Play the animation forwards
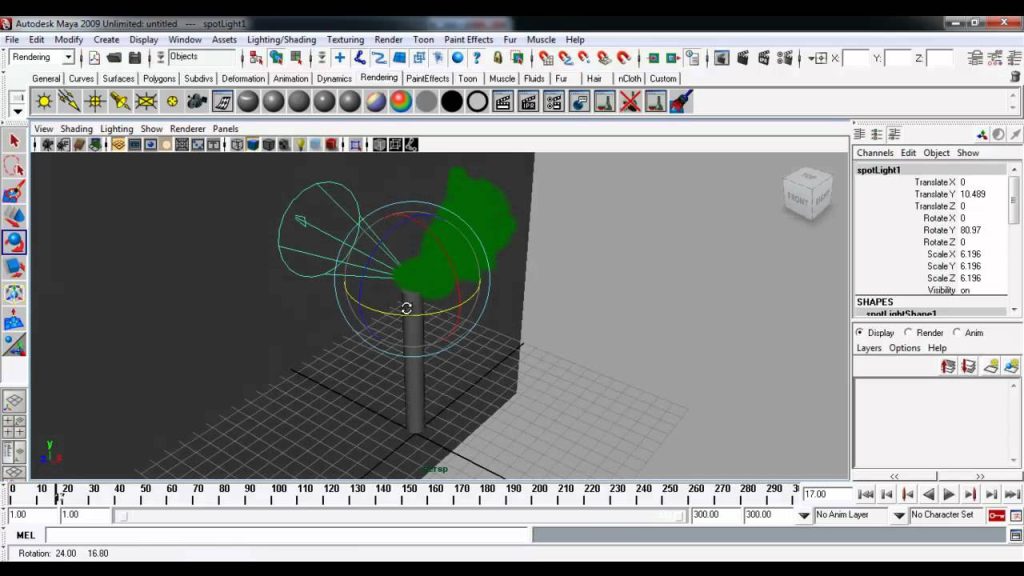Viewport: 1024px width, 576px height. 949,494
